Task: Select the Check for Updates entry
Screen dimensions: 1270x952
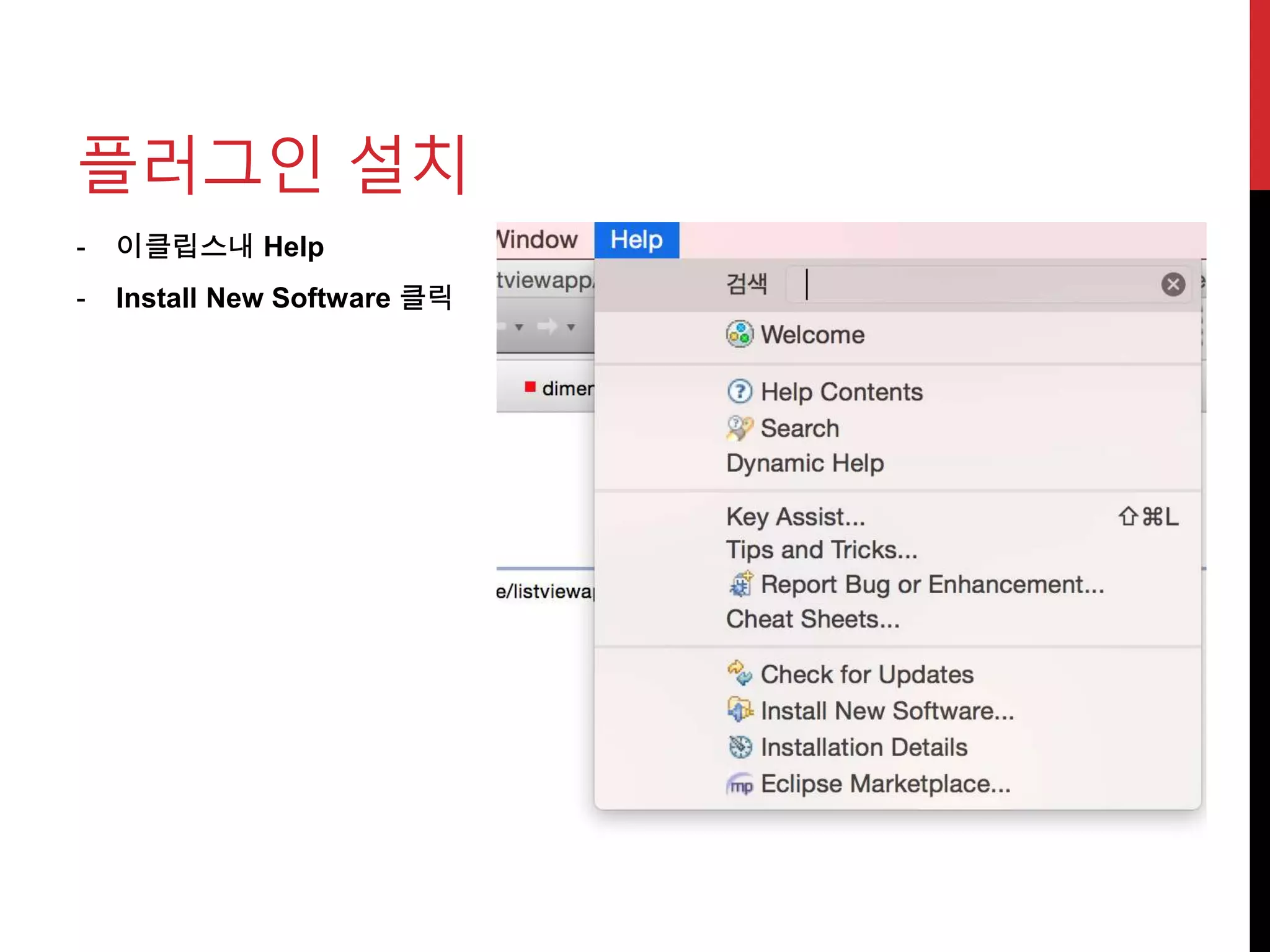Action: [867, 674]
